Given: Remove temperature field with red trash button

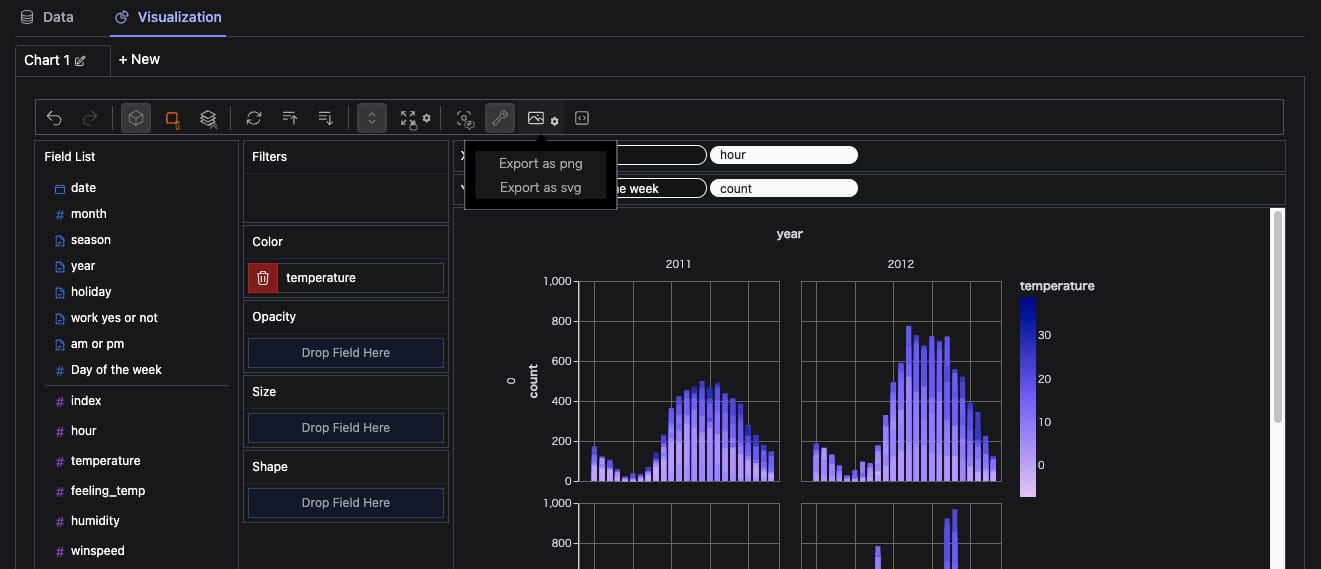Looking at the screenshot, I should click(x=263, y=278).
